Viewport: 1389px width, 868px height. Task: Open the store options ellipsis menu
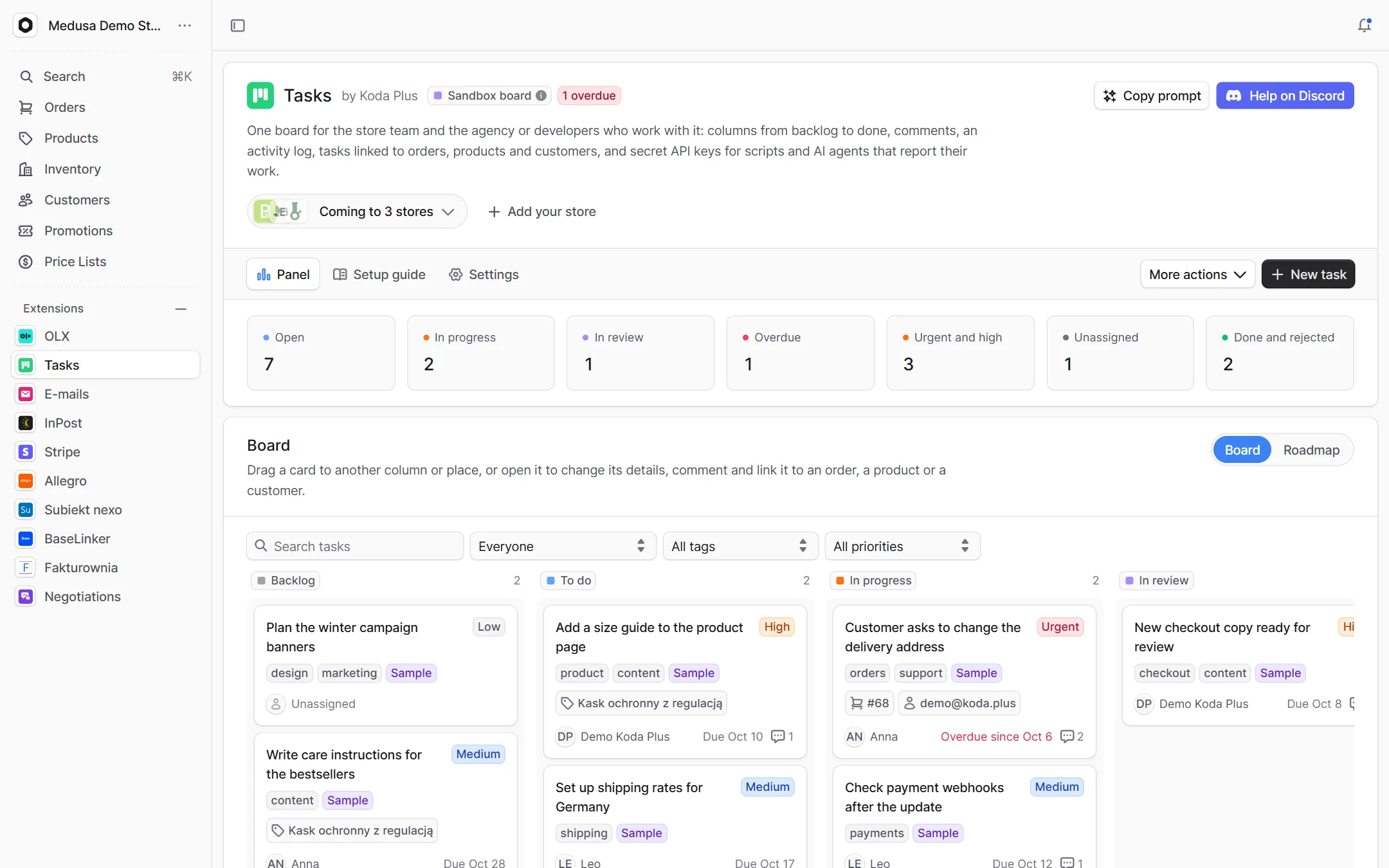point(185,26)
